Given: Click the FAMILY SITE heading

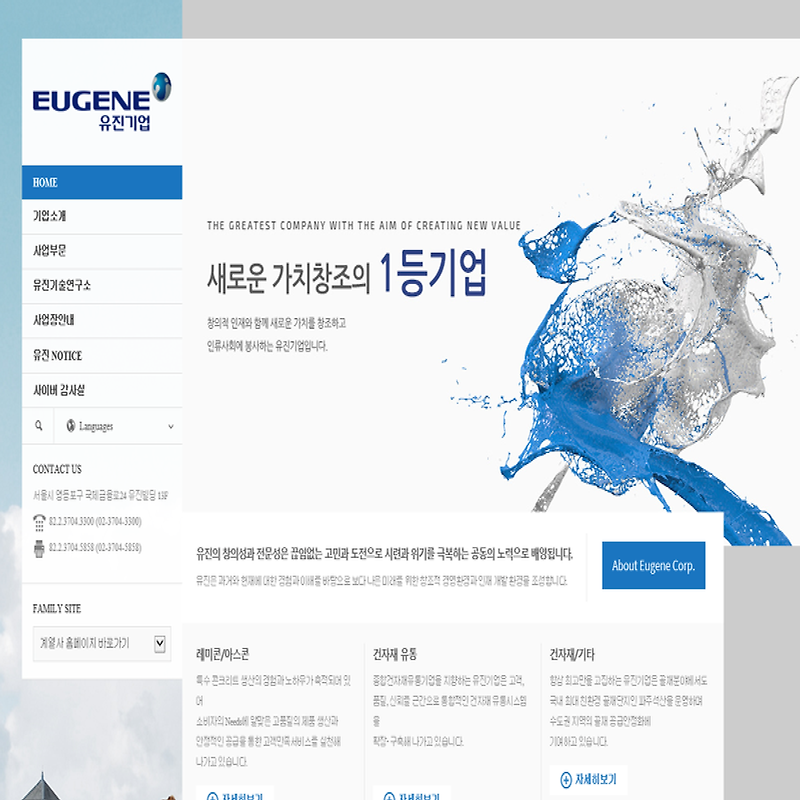Looking at the screenshot, I should (x=57, y=608).
